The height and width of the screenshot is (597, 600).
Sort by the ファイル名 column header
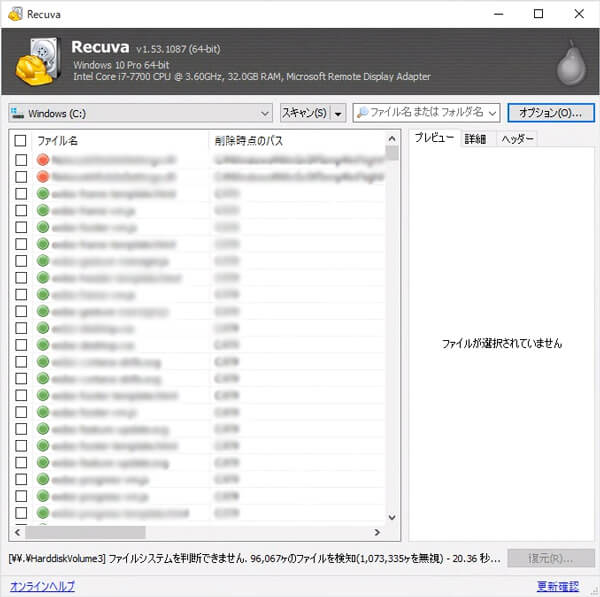[x=121, y=141]
